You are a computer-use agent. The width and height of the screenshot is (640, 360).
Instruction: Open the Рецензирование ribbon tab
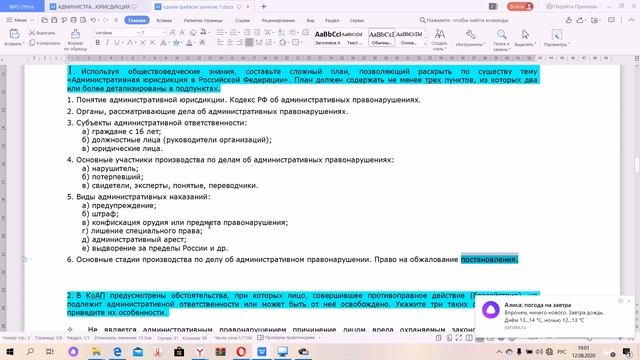[x=278, y=20]
